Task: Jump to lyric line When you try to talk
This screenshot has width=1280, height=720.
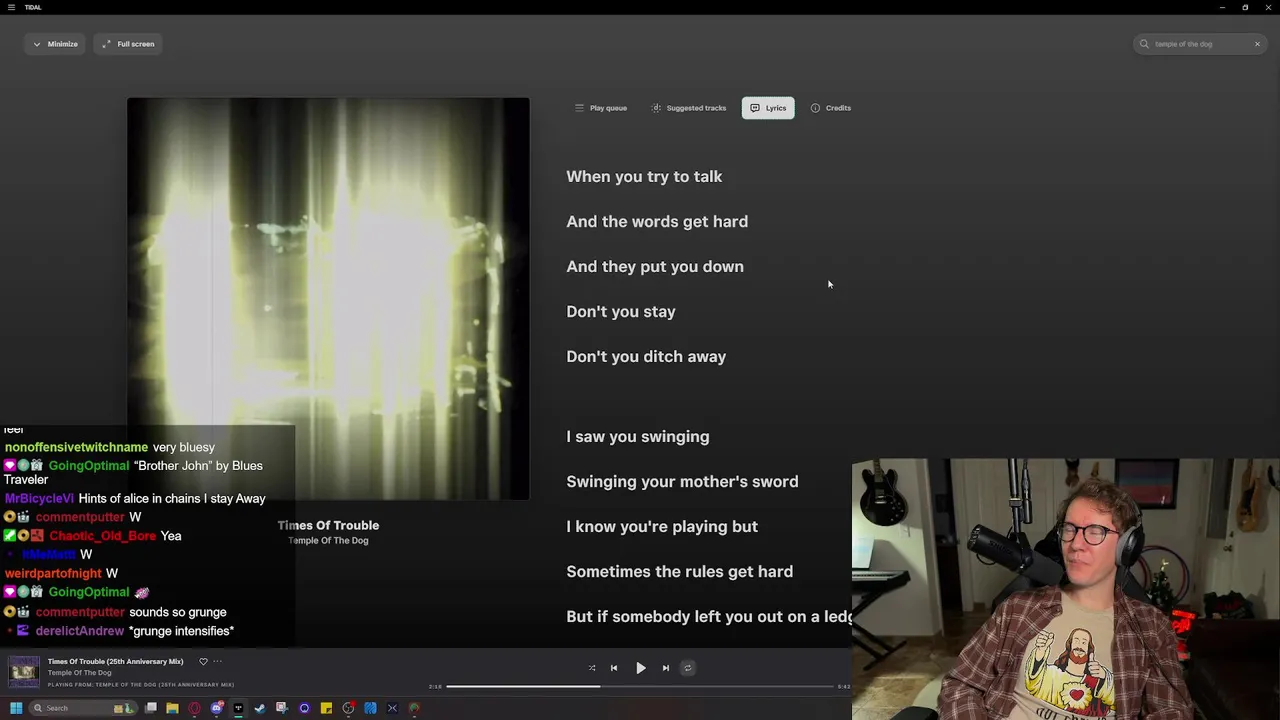Action: (644, 177)
